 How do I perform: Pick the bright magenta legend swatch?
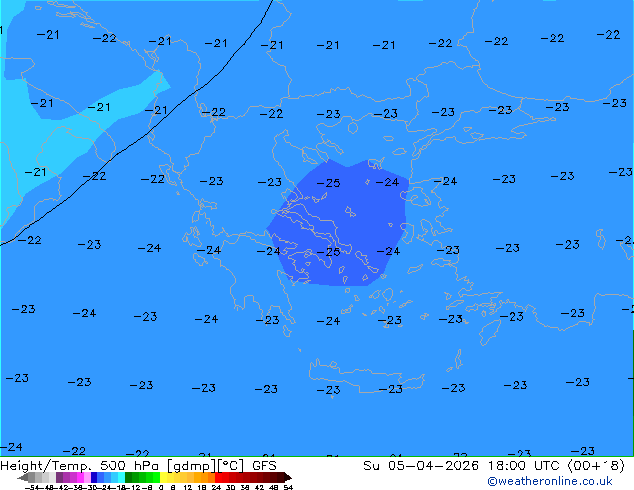click(x=80, y=477)
